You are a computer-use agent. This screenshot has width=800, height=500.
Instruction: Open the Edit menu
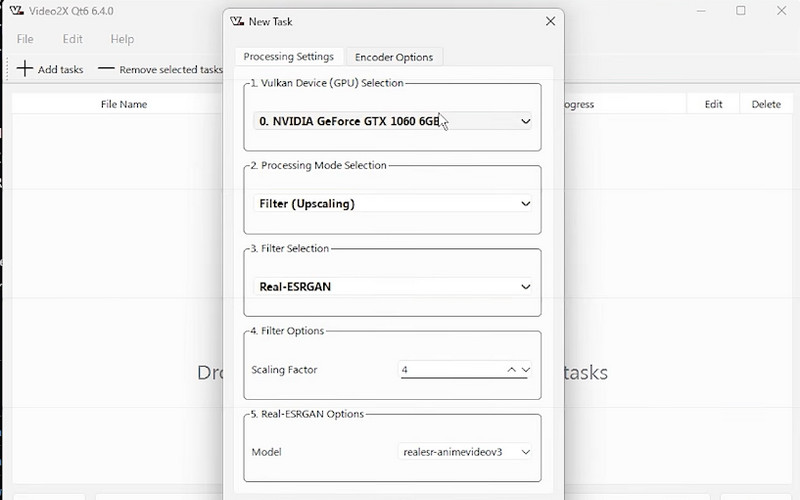coord(73,39)
